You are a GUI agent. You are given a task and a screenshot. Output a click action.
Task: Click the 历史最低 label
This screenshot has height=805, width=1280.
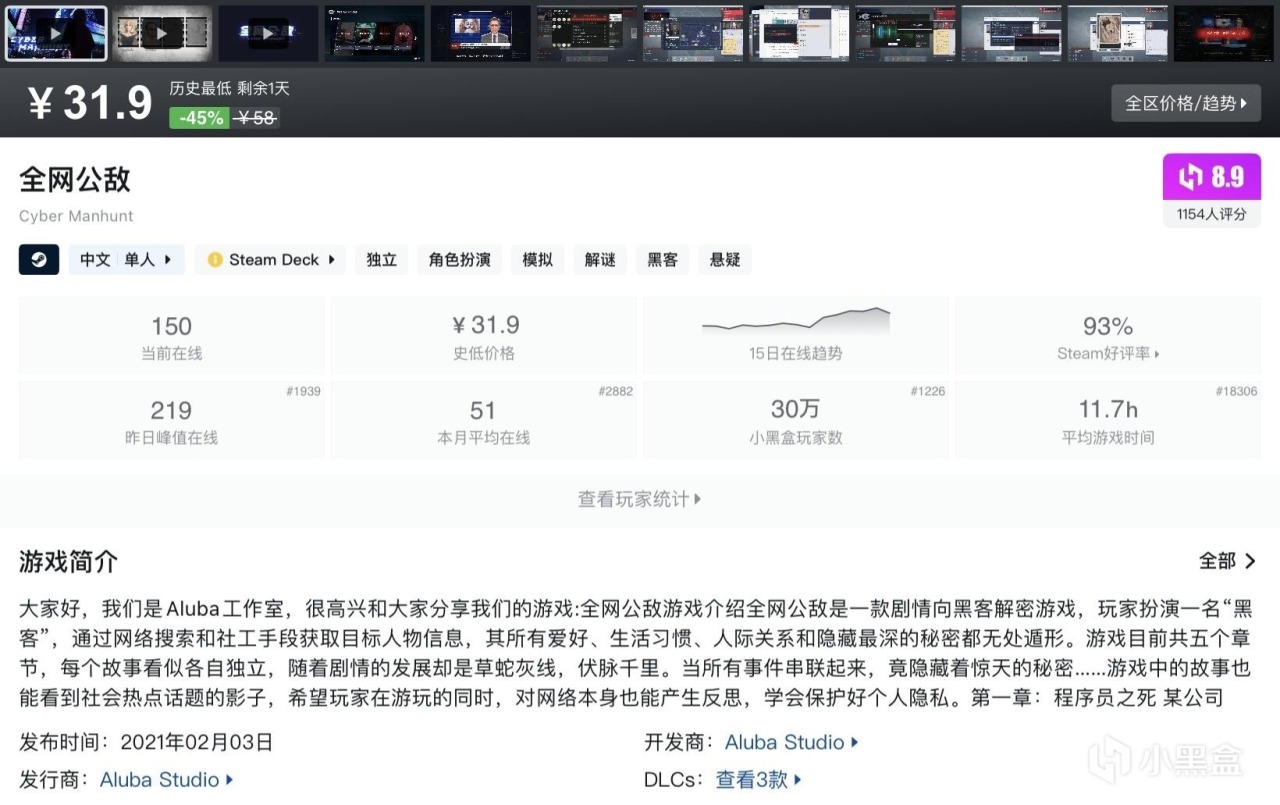200,88
